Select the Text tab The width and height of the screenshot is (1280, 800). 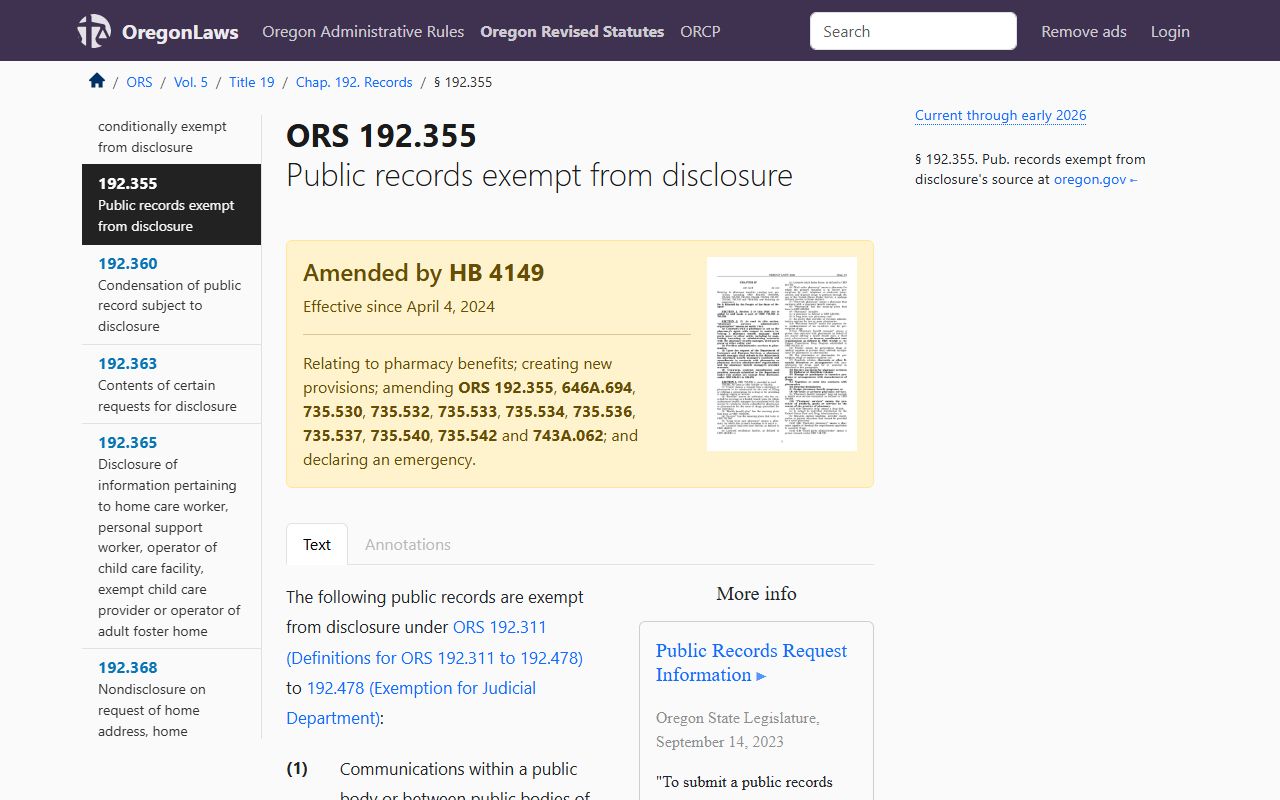pyautogui.click(x=317, y=544)
